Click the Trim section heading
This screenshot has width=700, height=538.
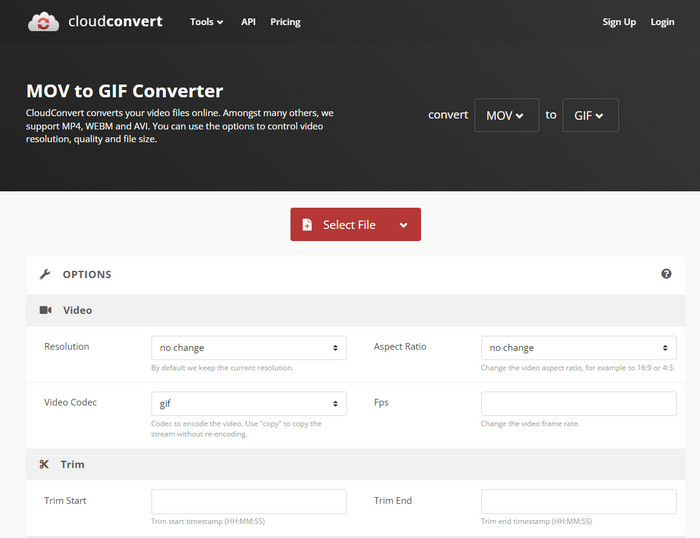[x=72, y=464]
